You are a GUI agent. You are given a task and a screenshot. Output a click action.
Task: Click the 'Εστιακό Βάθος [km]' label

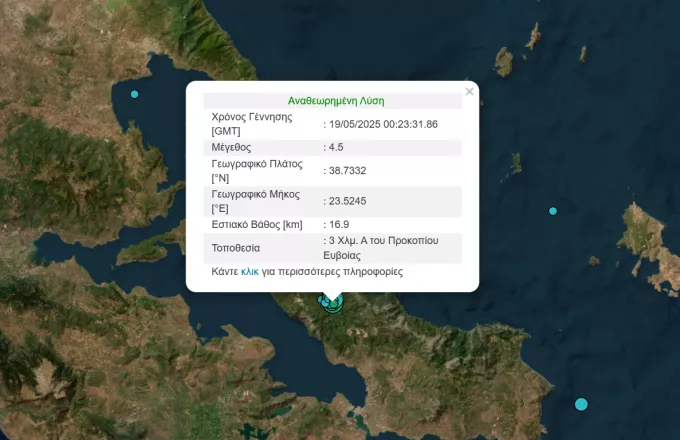257,225
